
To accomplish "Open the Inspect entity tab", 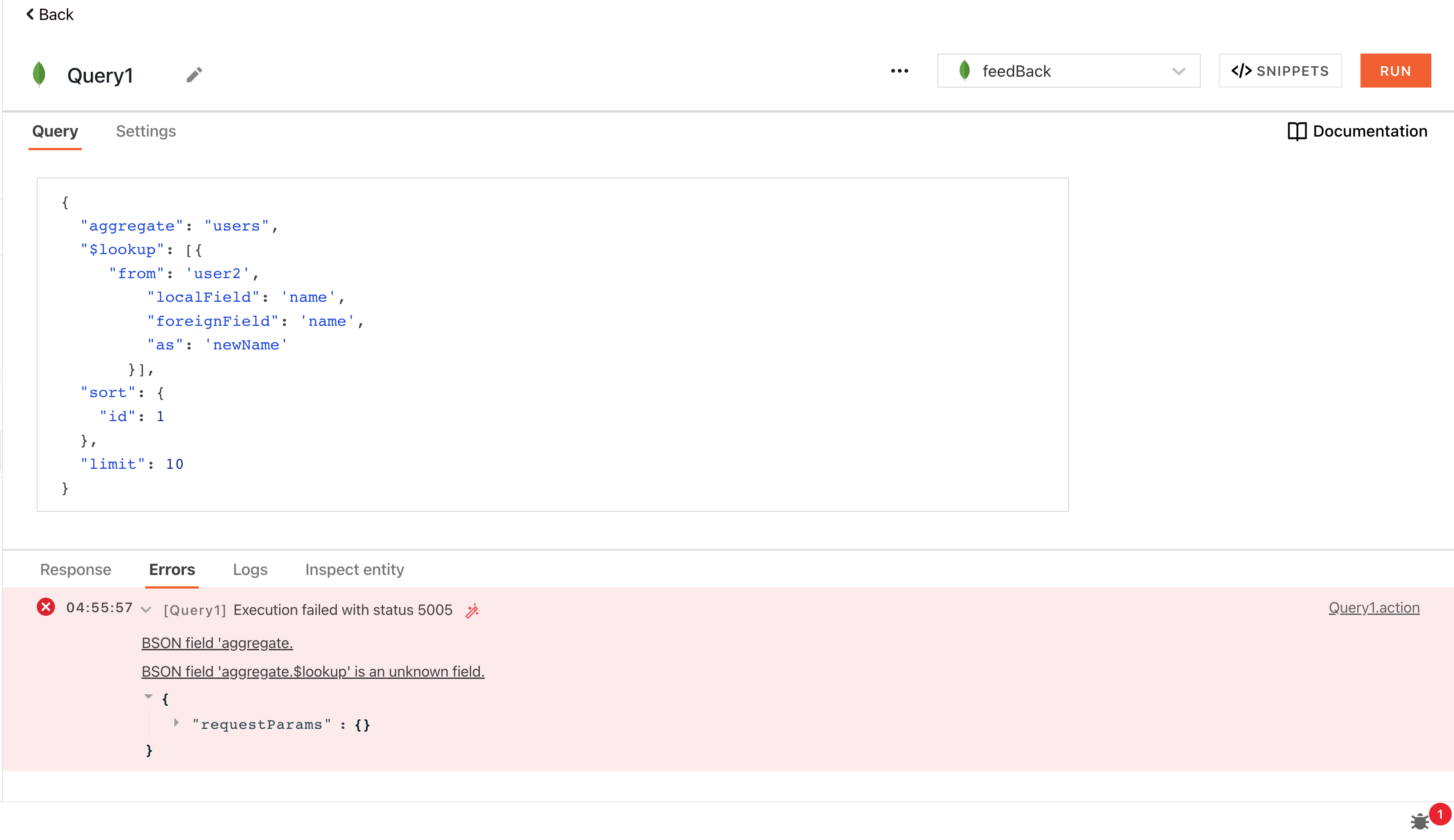I will (354, 570).
